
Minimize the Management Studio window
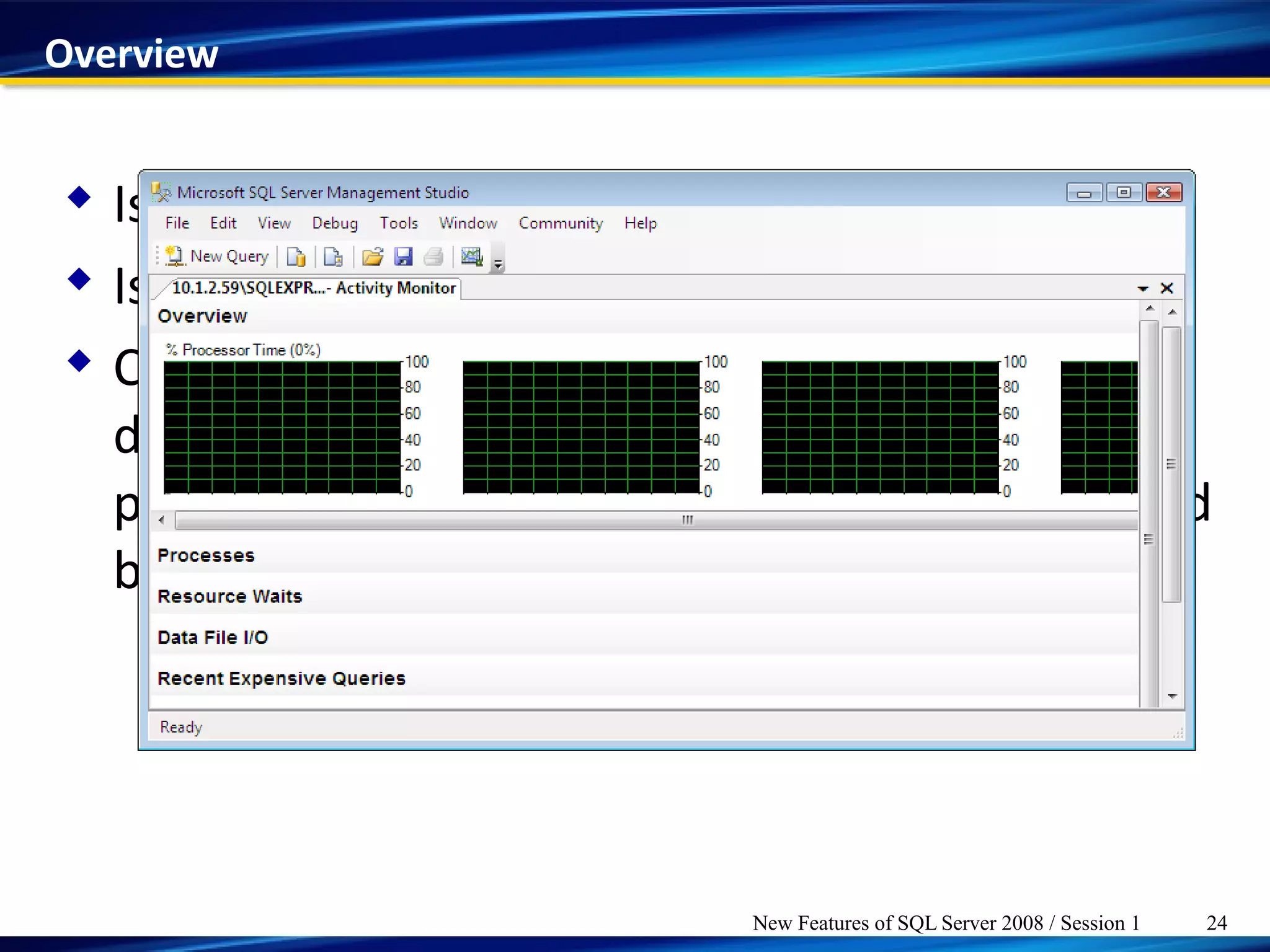point(1085,193)
